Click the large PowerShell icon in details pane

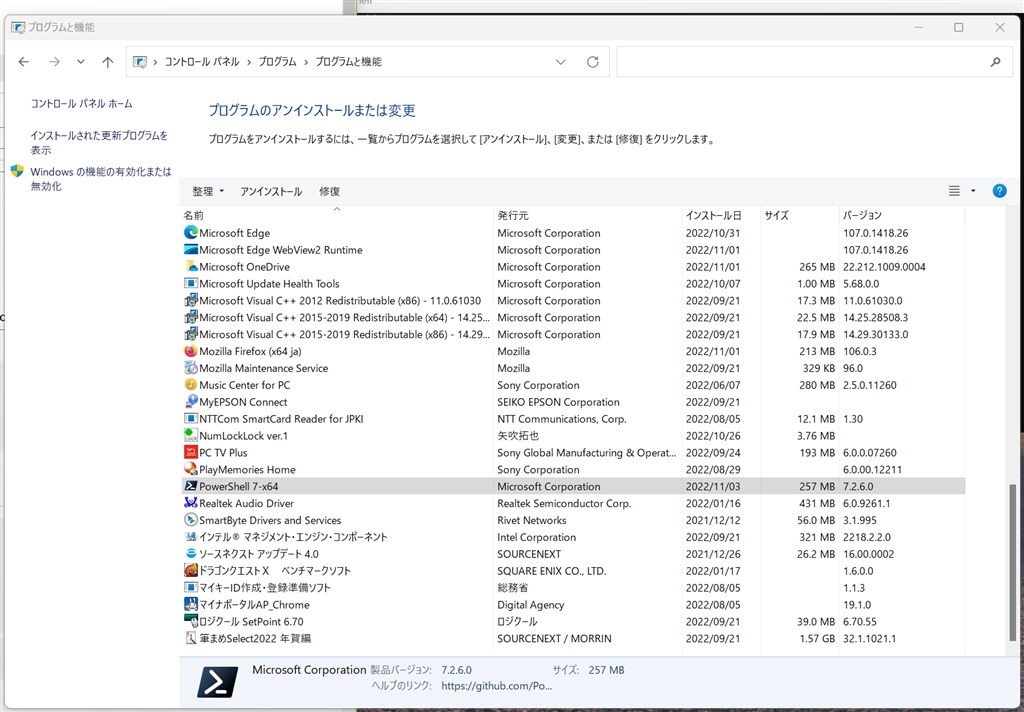pyautogui.click(x=217, y=682)
